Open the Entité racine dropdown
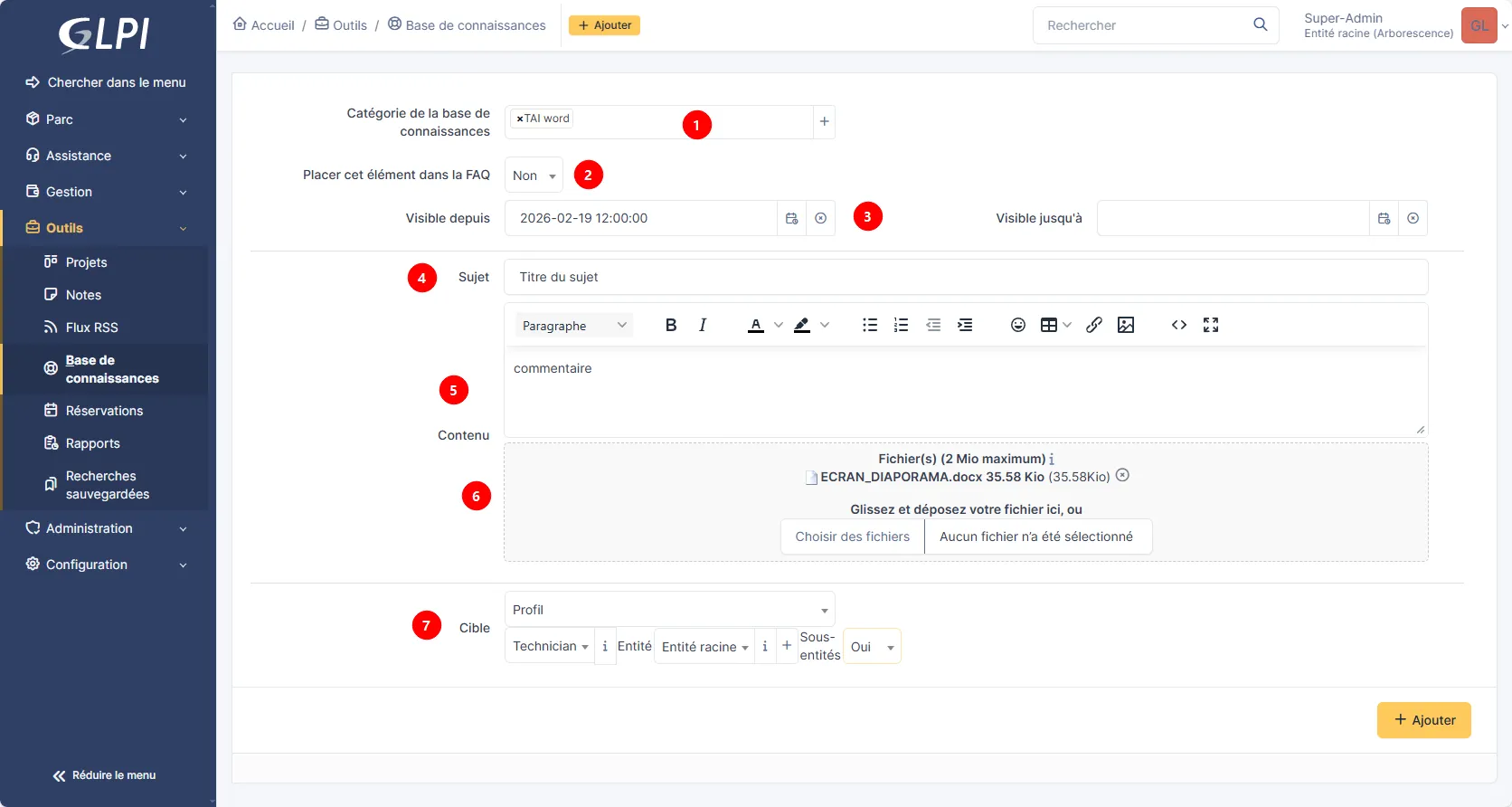The image size is (1512, 807). pos(704,646)
